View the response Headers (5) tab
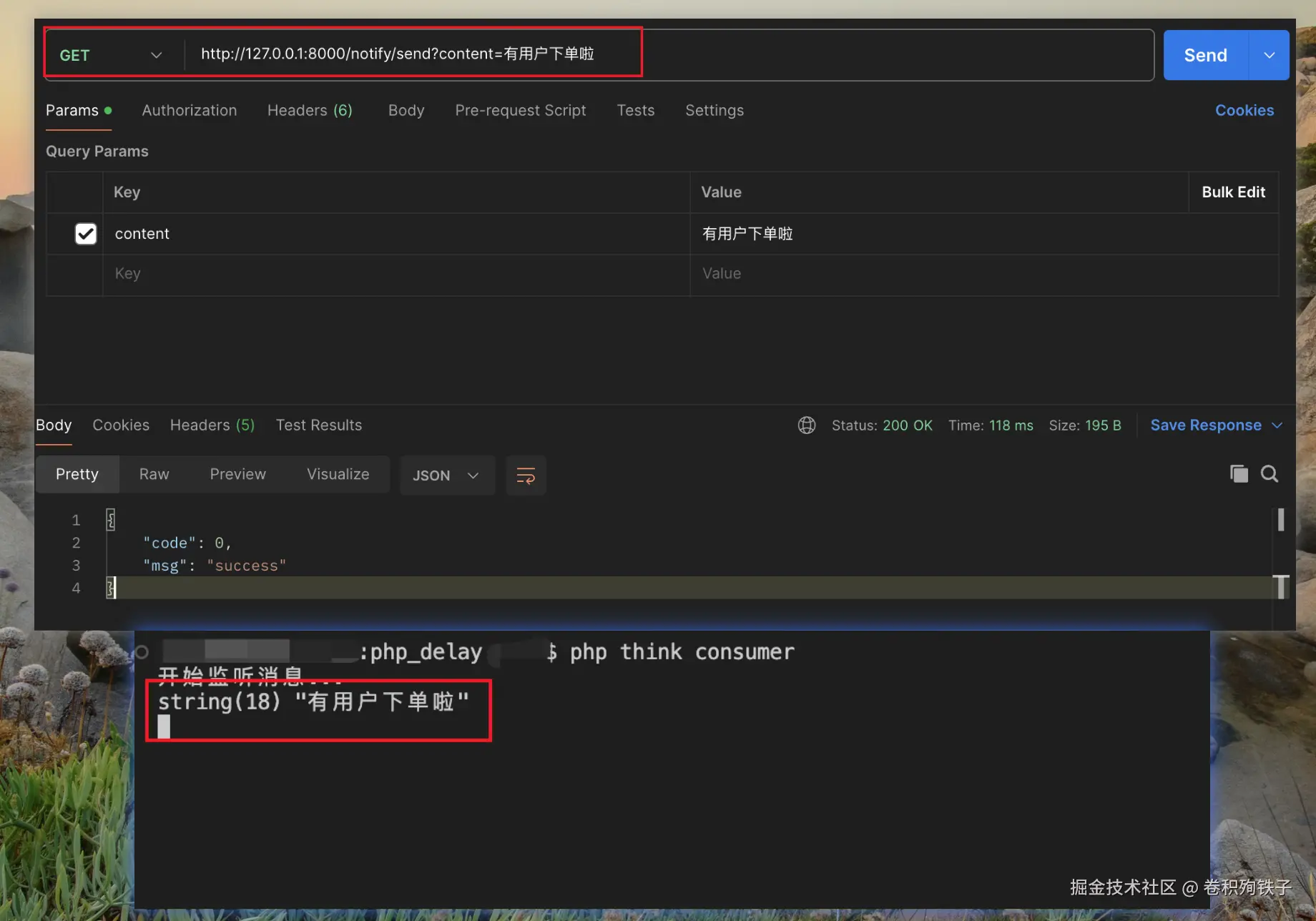1316x921 pixels. pyautogui.click(x=212, y=425)
